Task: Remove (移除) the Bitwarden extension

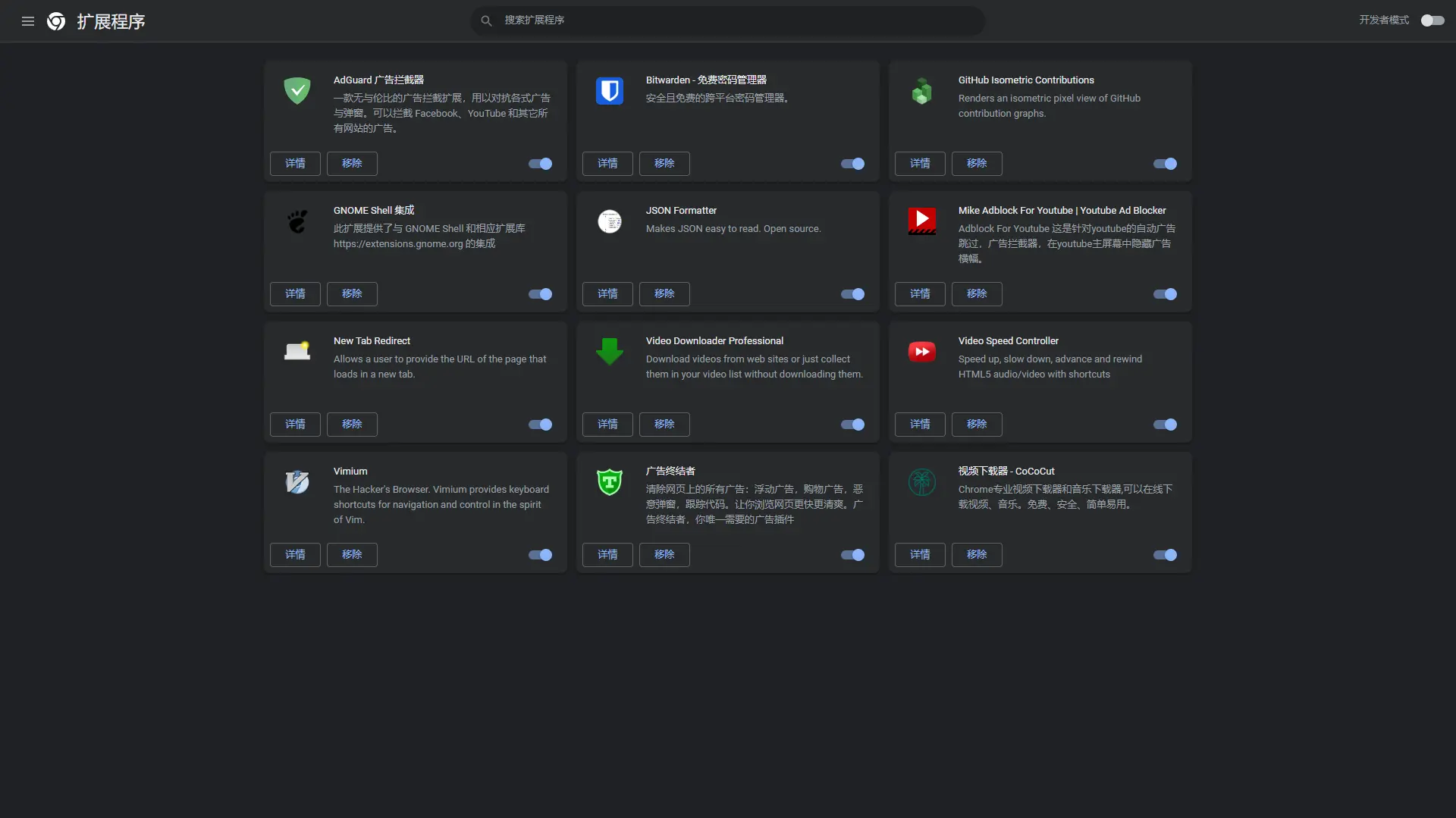Action: (x=664, y=164)
